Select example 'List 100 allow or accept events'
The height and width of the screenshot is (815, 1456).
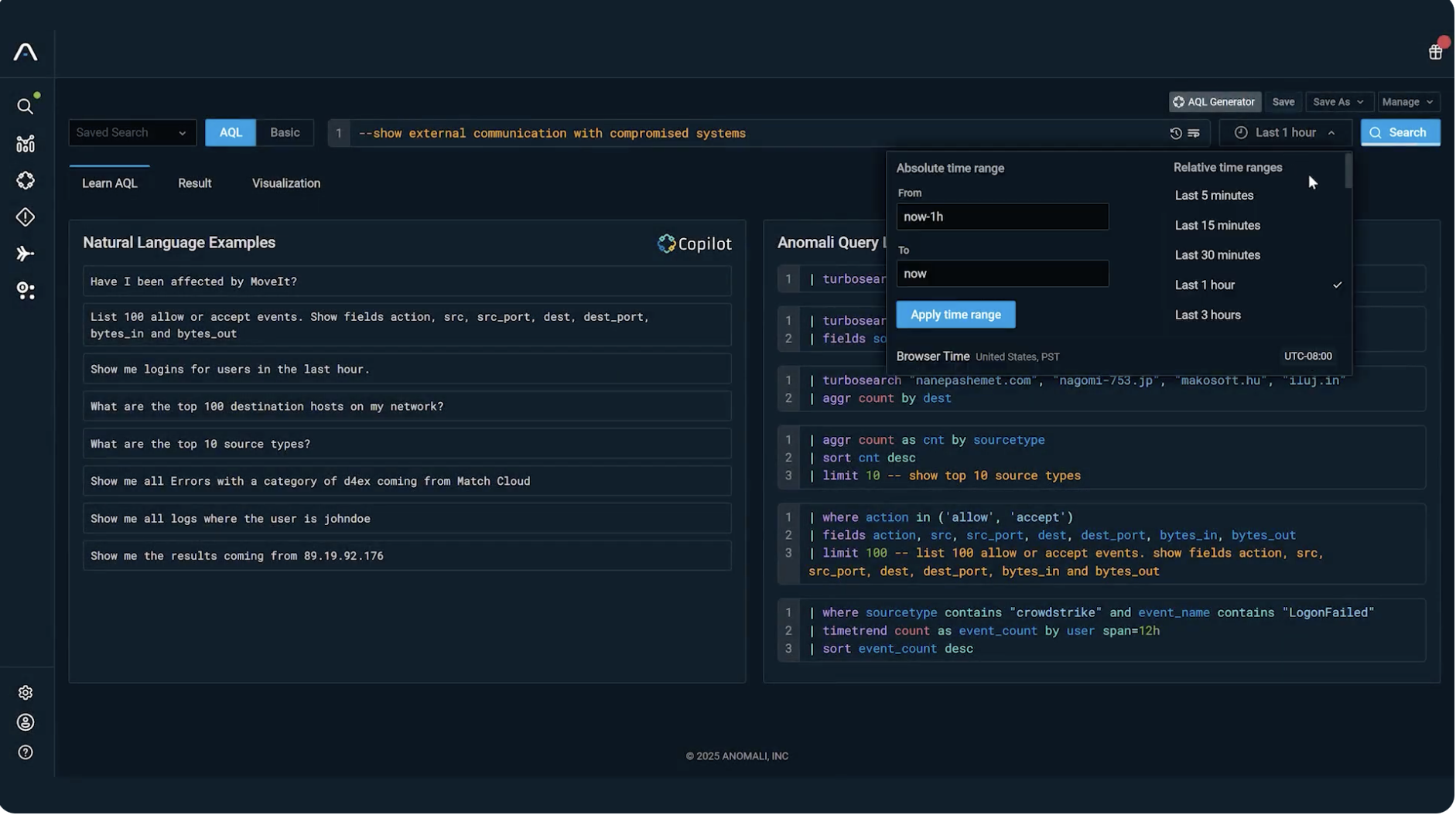tap(407, 325)
